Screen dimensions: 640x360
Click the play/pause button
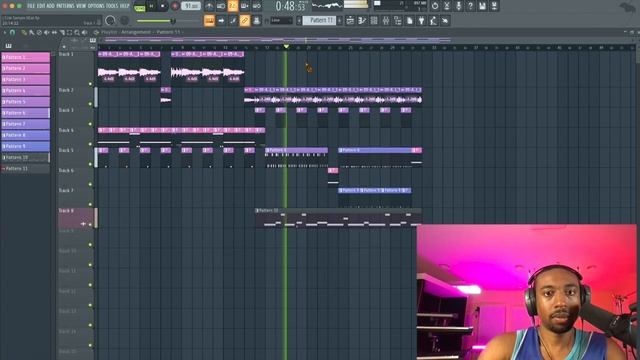(x=151, y=6)
